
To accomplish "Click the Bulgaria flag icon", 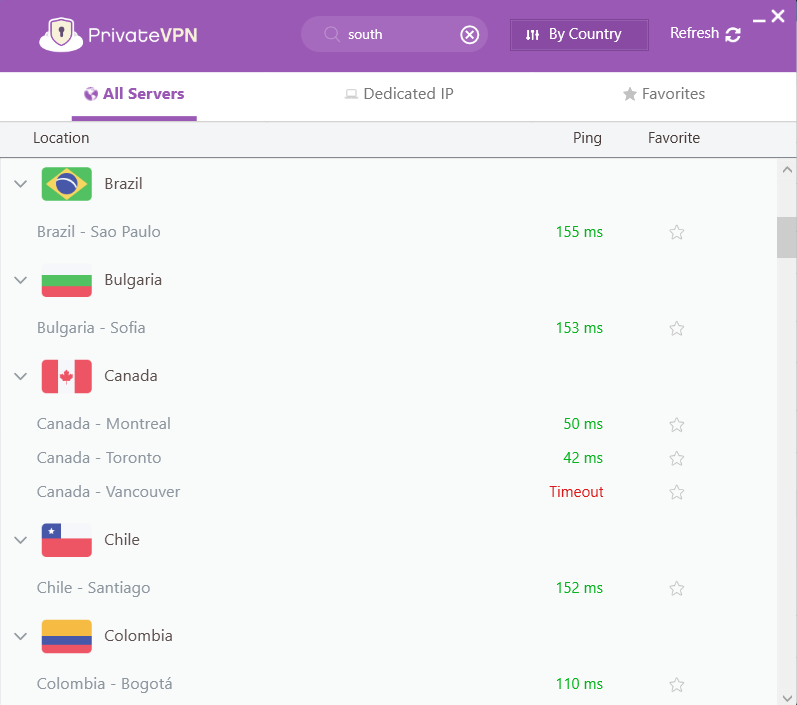I will coord(67,280).
